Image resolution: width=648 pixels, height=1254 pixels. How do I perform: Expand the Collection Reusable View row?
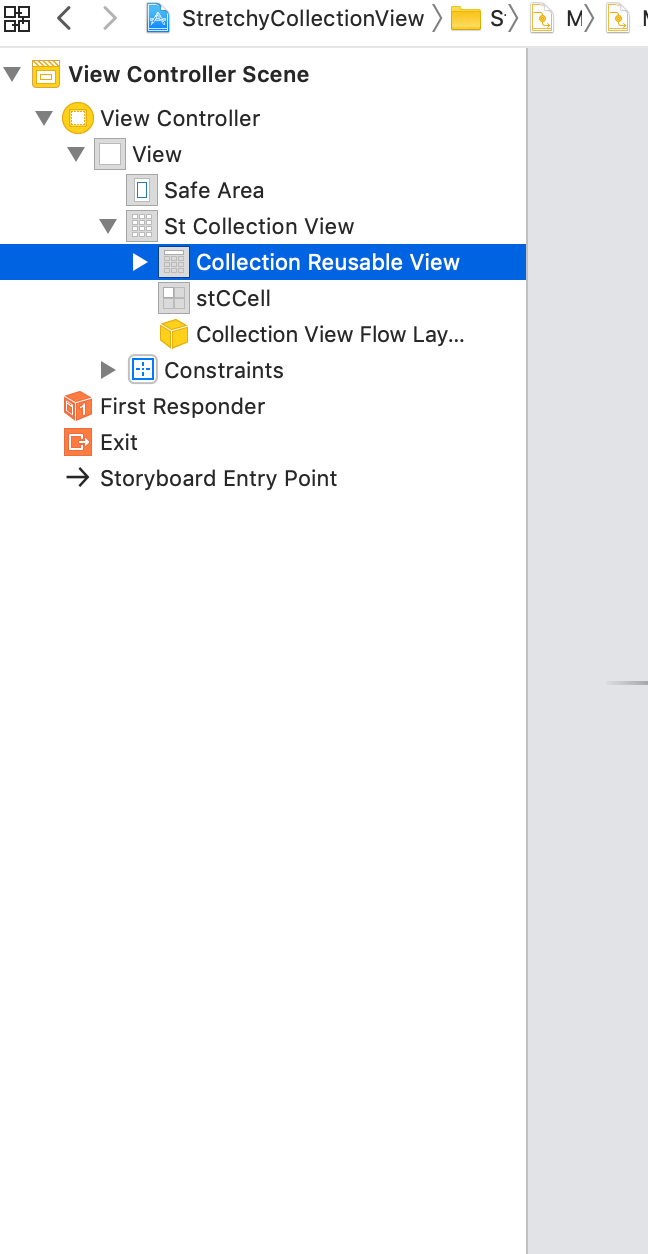click(139, 262)
